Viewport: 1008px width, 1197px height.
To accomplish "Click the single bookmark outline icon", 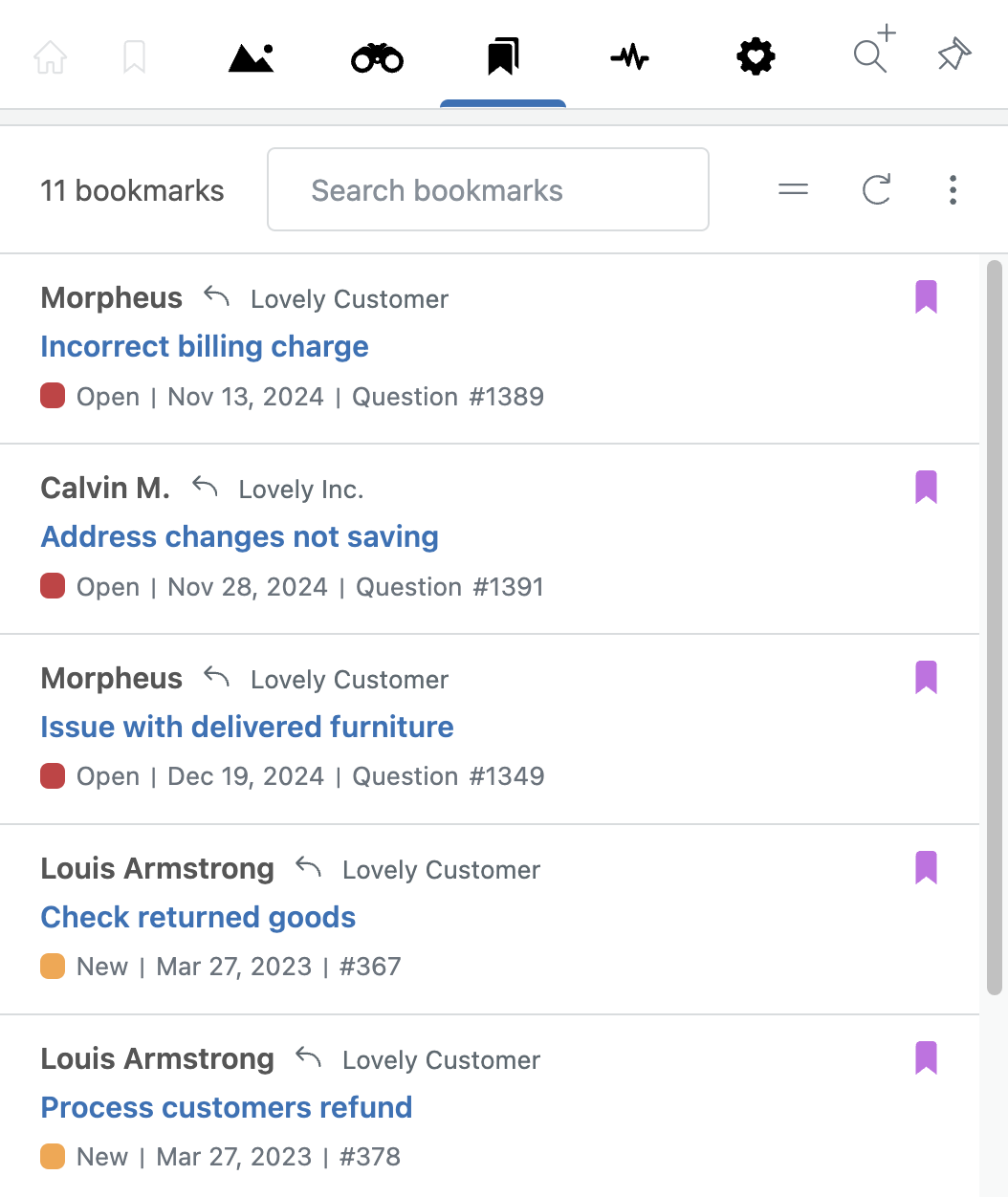I will coord(135,57).
